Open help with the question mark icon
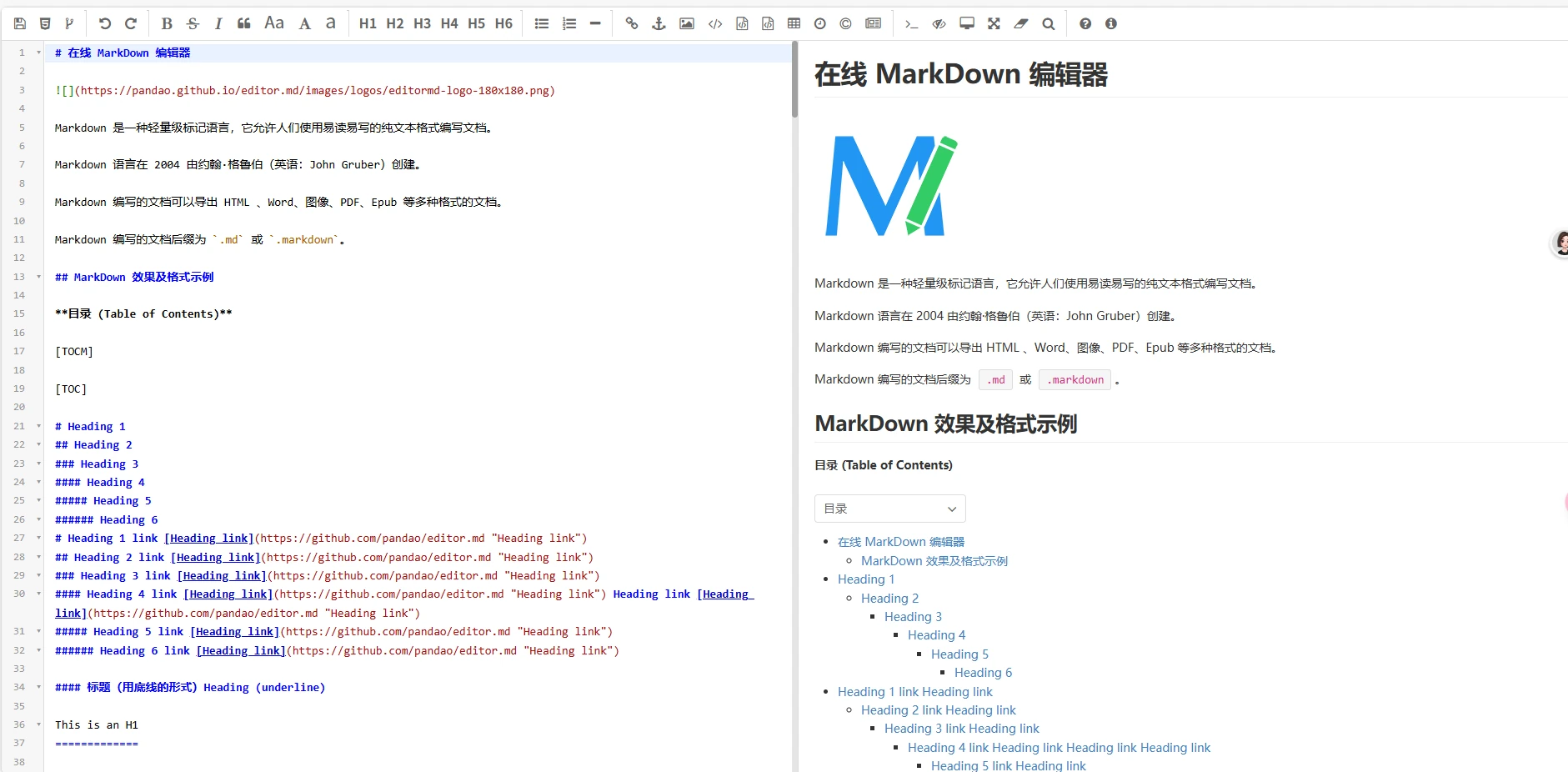The height and width of the screenshot is (772, 1568). point(1085,23)
